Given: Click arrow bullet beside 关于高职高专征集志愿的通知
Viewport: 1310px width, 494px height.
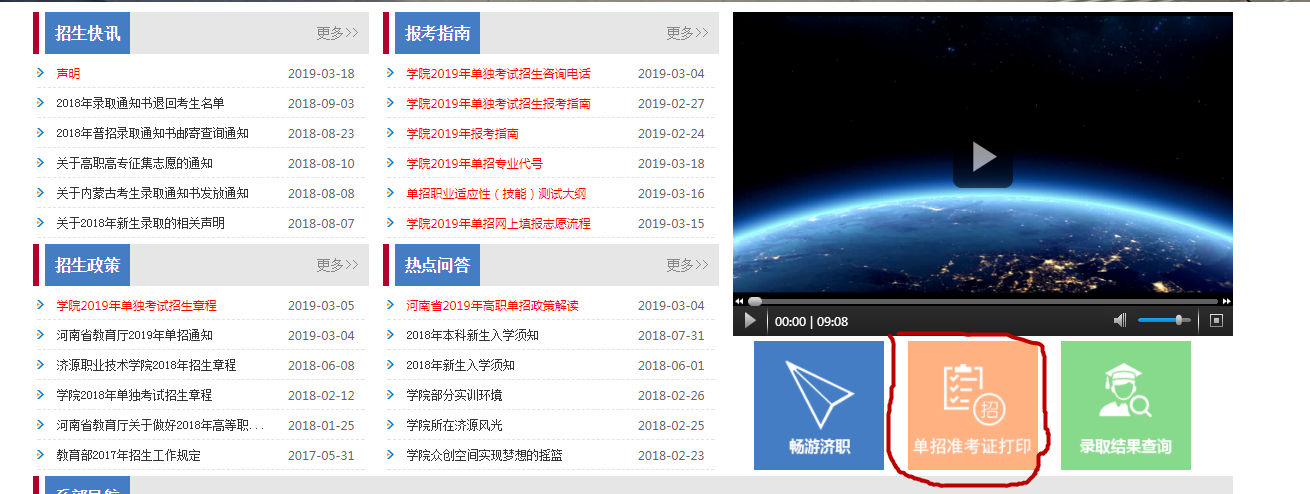Looking at the screenshot, I should tap(40, 163).
